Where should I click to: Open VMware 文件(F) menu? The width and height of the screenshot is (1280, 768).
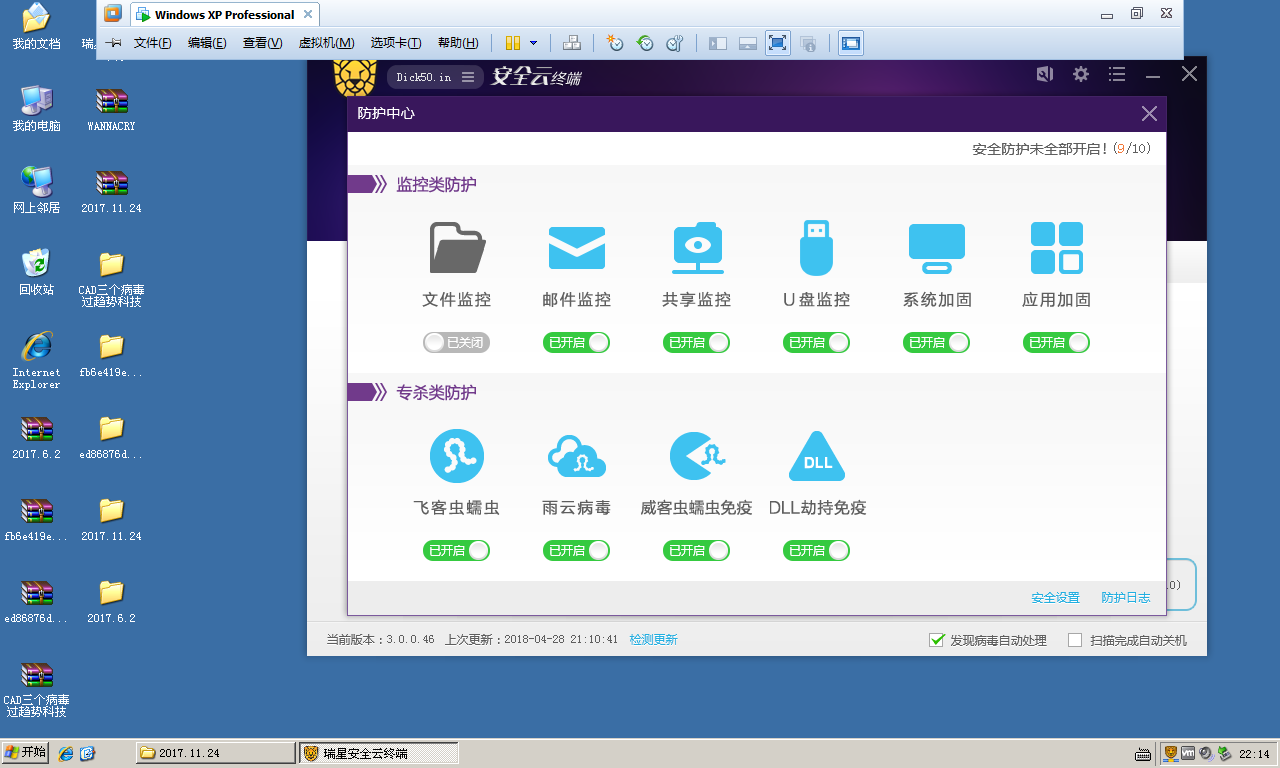[x=153, y=43]
